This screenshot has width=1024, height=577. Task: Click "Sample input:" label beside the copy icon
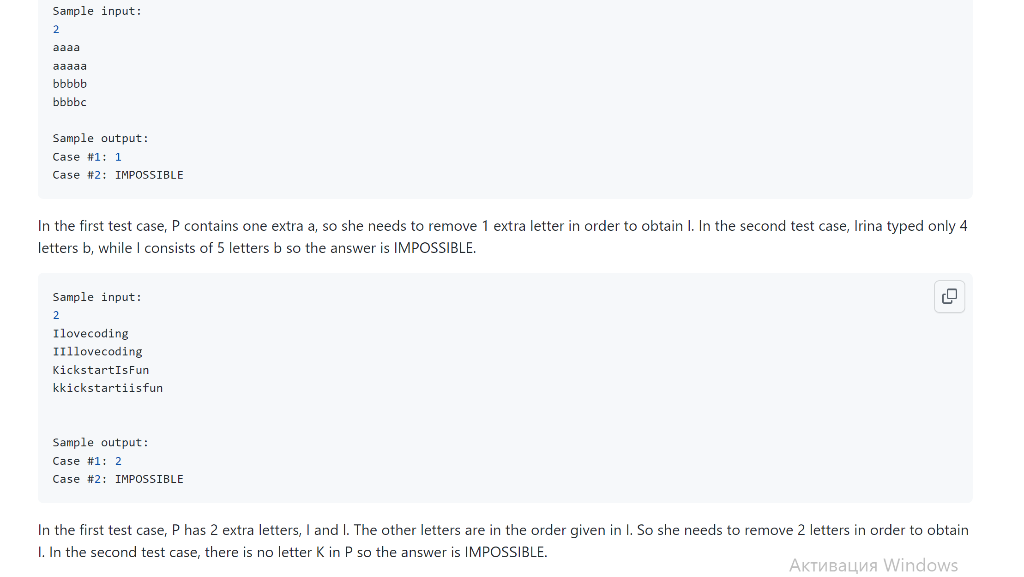pos(97,297)
